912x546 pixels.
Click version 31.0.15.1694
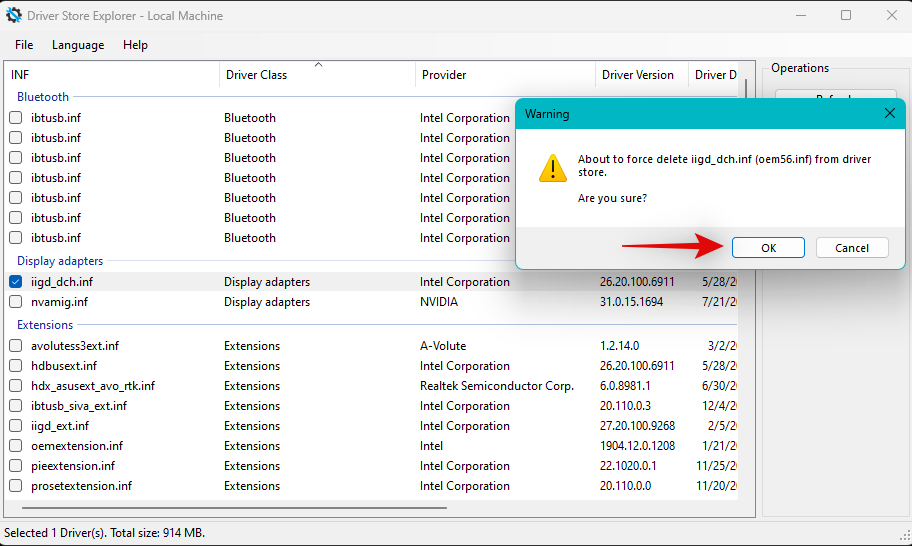pos(631,302)
